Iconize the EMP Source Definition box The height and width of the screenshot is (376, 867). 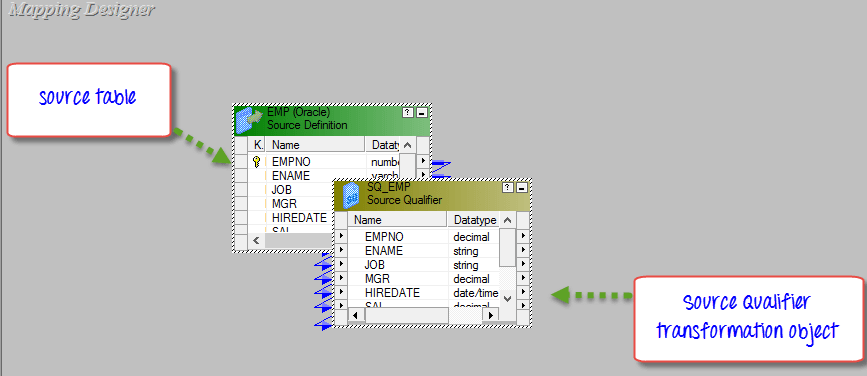coord(421,113)
